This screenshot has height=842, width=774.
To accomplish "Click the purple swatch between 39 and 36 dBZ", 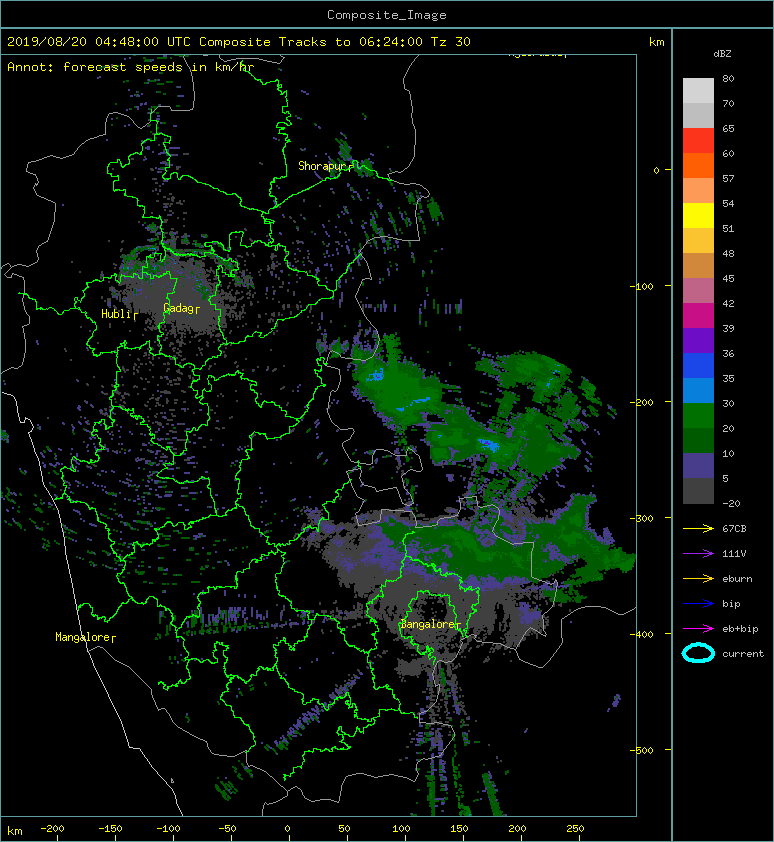I will pyautogui.click(x=698, y=341).
